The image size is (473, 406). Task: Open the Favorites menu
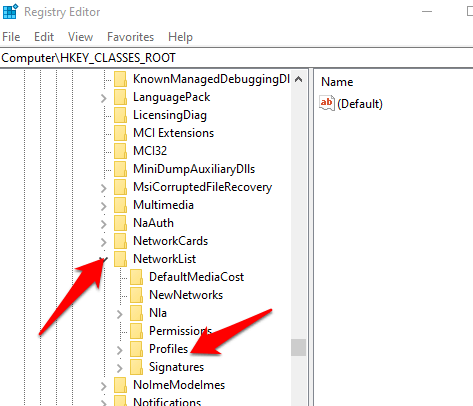point(130,37)
